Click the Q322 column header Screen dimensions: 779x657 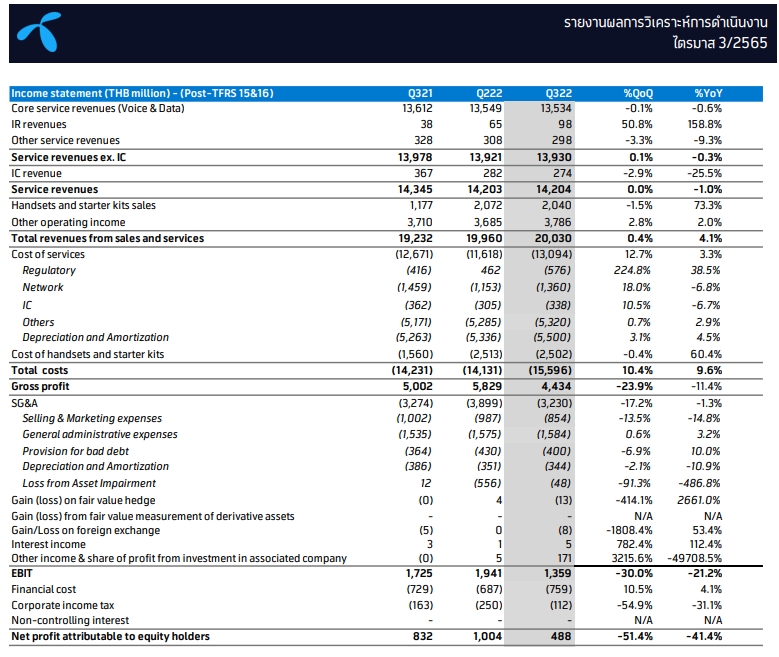click(559, 93)
